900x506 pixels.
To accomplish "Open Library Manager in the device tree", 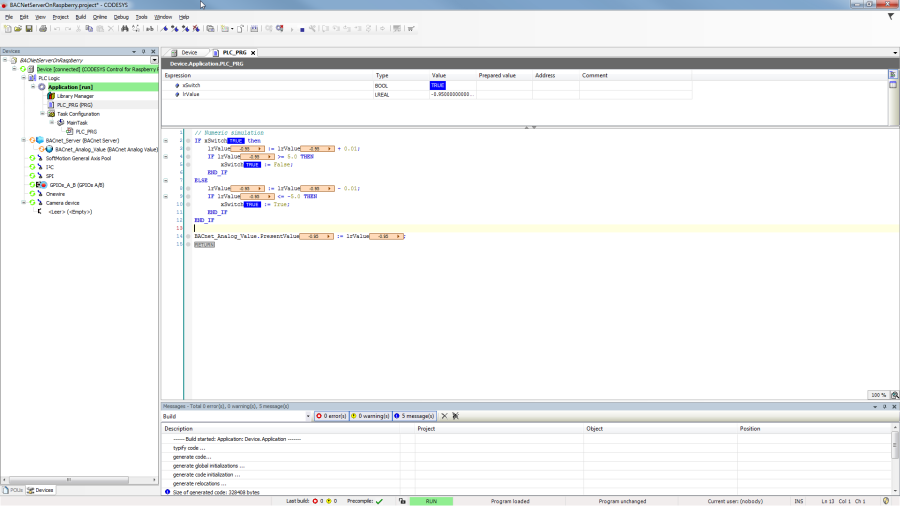I will (75, 96).
